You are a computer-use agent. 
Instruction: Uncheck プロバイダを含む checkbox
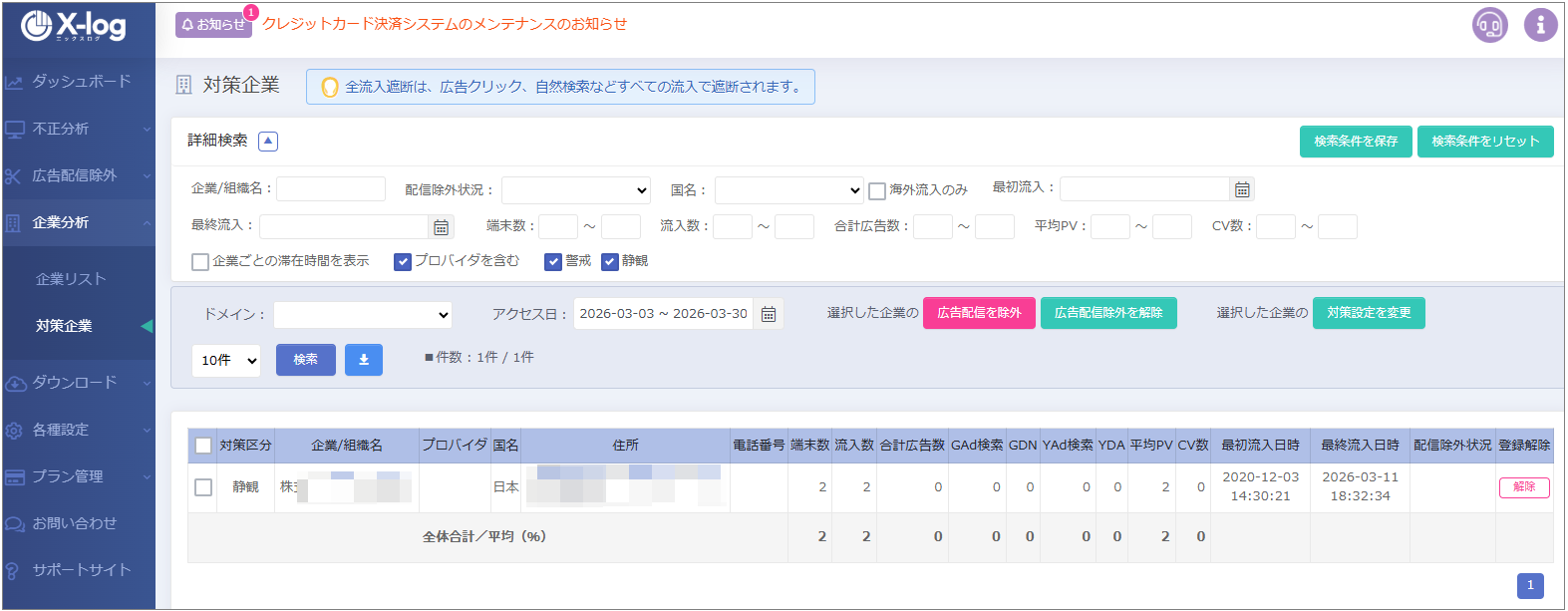coord(403,262)
